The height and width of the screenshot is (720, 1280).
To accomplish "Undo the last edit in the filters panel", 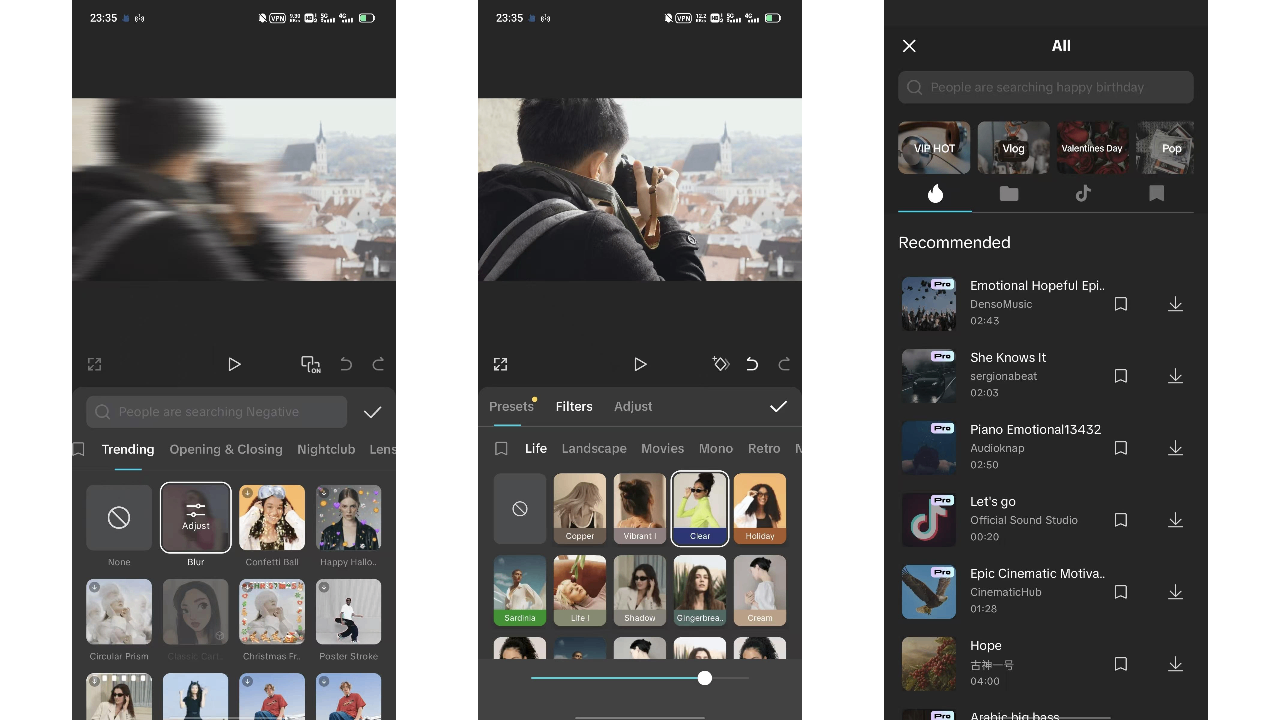I will coord(752,364).
